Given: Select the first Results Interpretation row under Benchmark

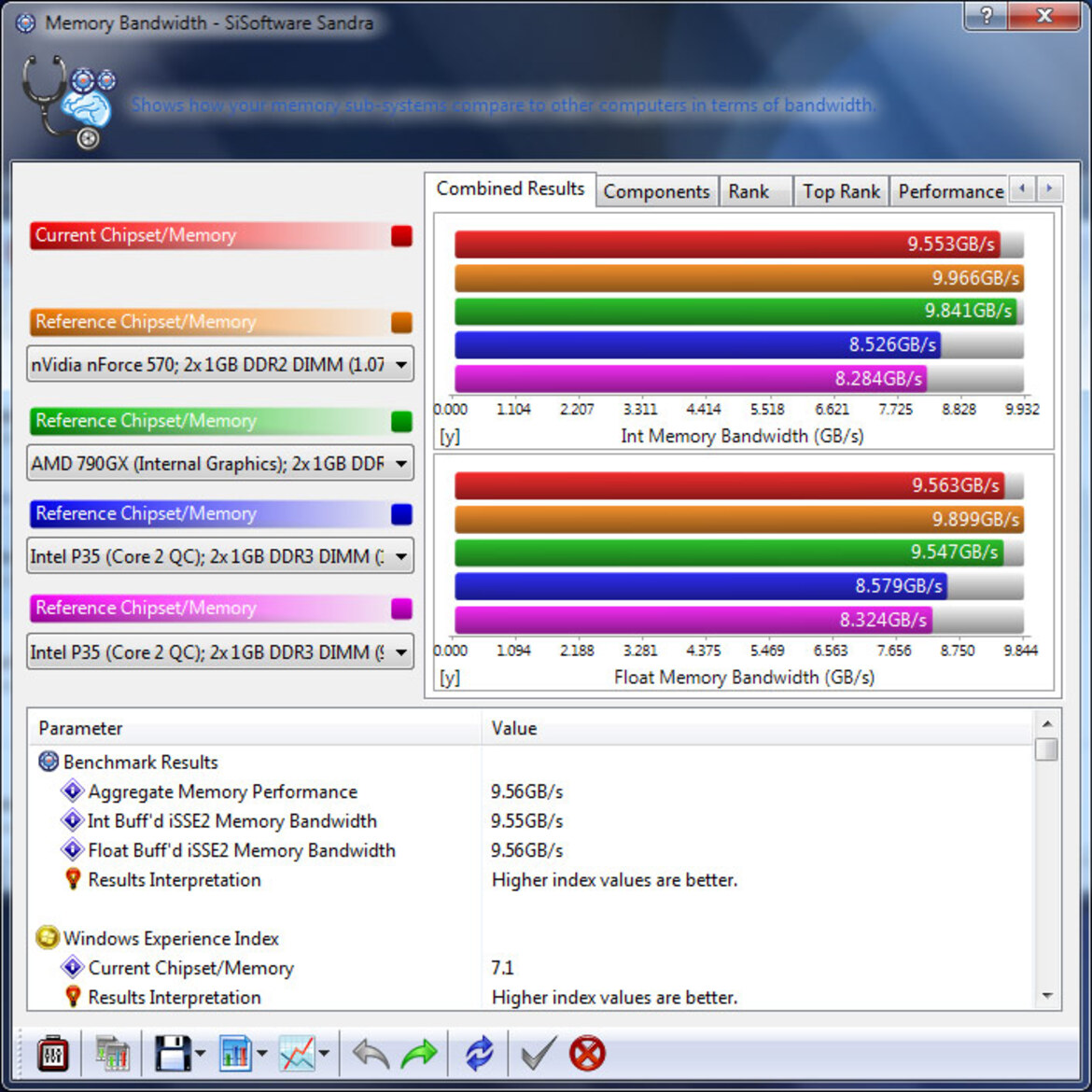Looking at the screenshot, I should coord(529,879).
